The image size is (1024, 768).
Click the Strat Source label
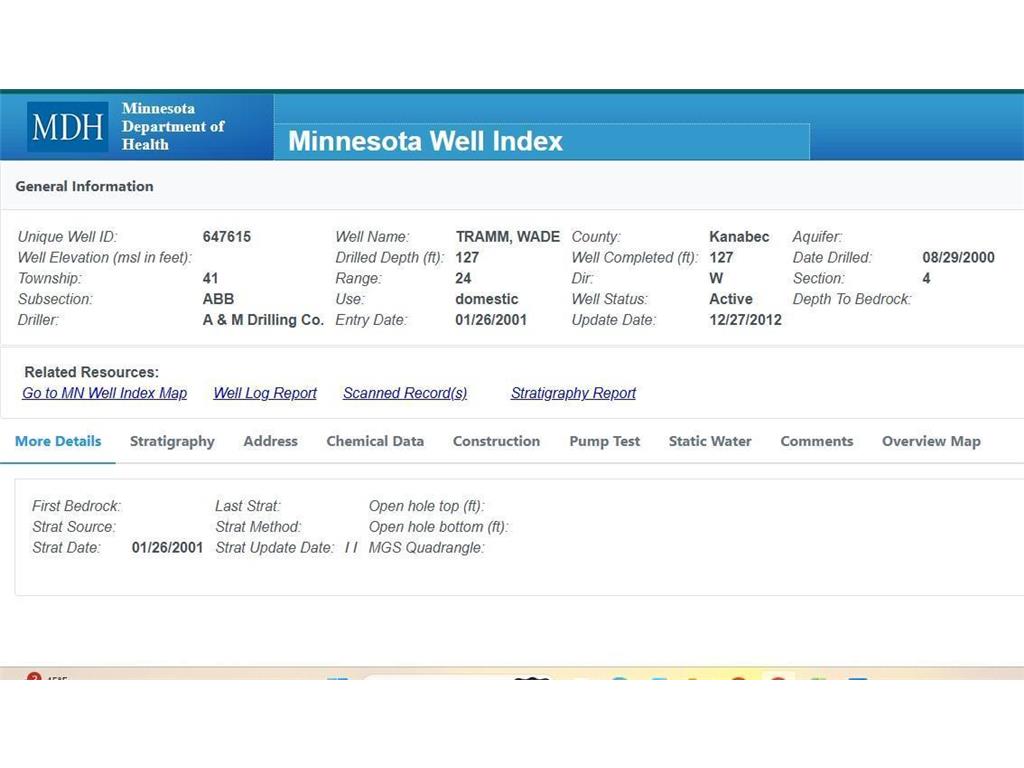(x=74, y=527)
